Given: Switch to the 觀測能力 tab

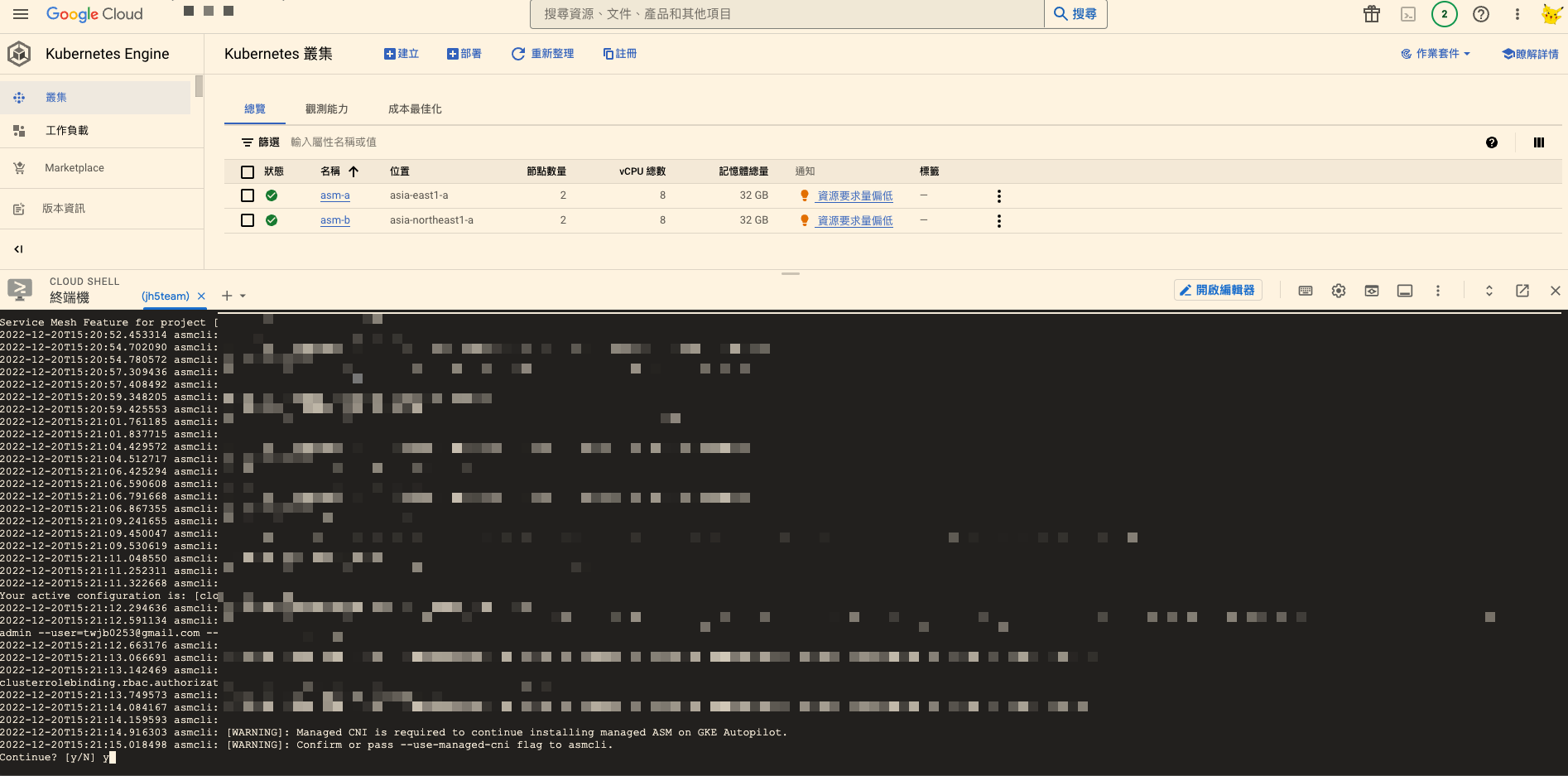Looking at the screenshot, I should point(327,109).
